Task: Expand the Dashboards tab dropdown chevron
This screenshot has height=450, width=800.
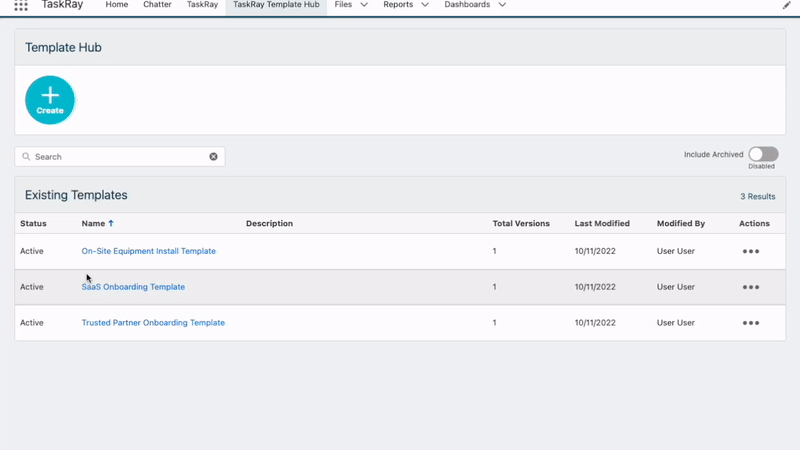Action: pyautogui.click(x=502, y=5)
